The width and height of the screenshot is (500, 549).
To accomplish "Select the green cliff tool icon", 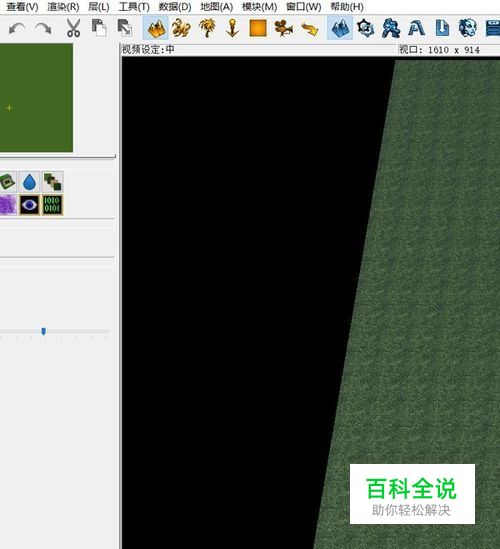I will 8,182.
